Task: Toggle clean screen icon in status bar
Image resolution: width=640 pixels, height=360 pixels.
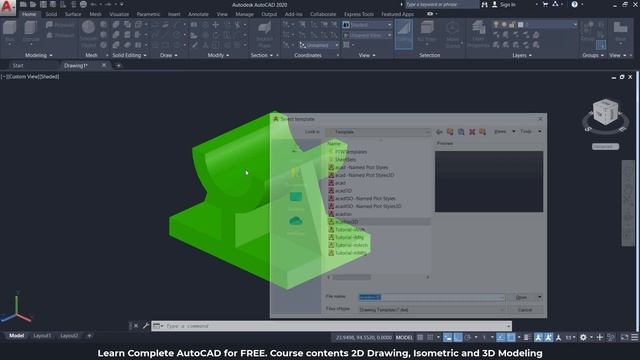Action: pos(624,337)
